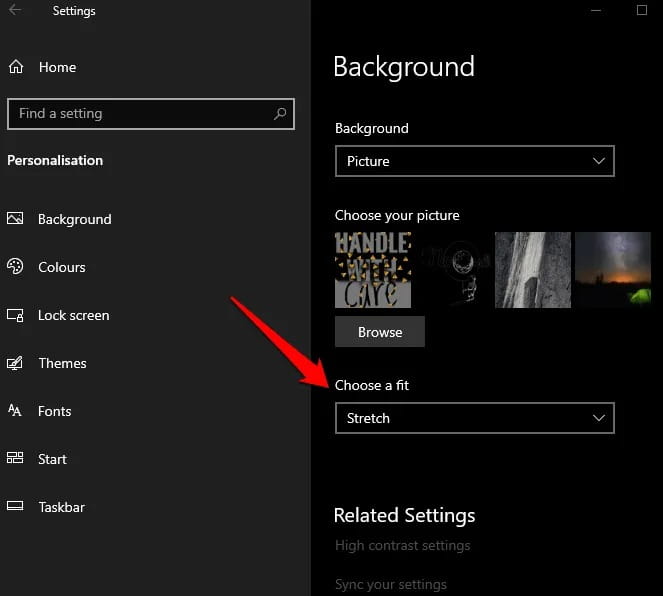Select the Handle With Care picture
The image size is (663, 596).
[x=373, y=270]
